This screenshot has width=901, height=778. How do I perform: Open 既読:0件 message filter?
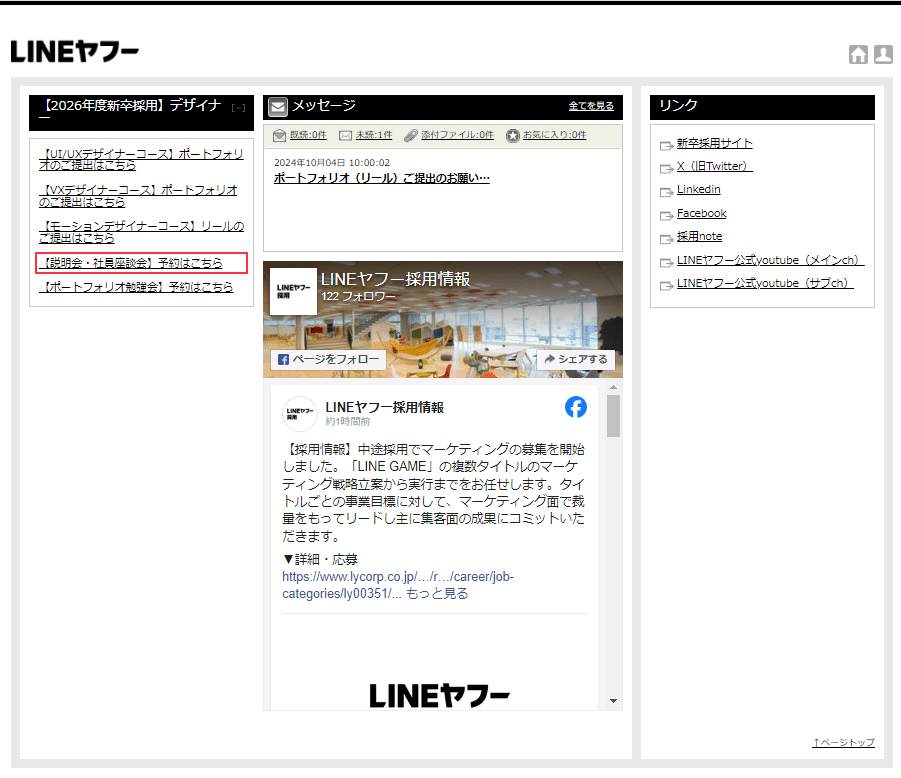pyautogui.click(x=307, y=134)
